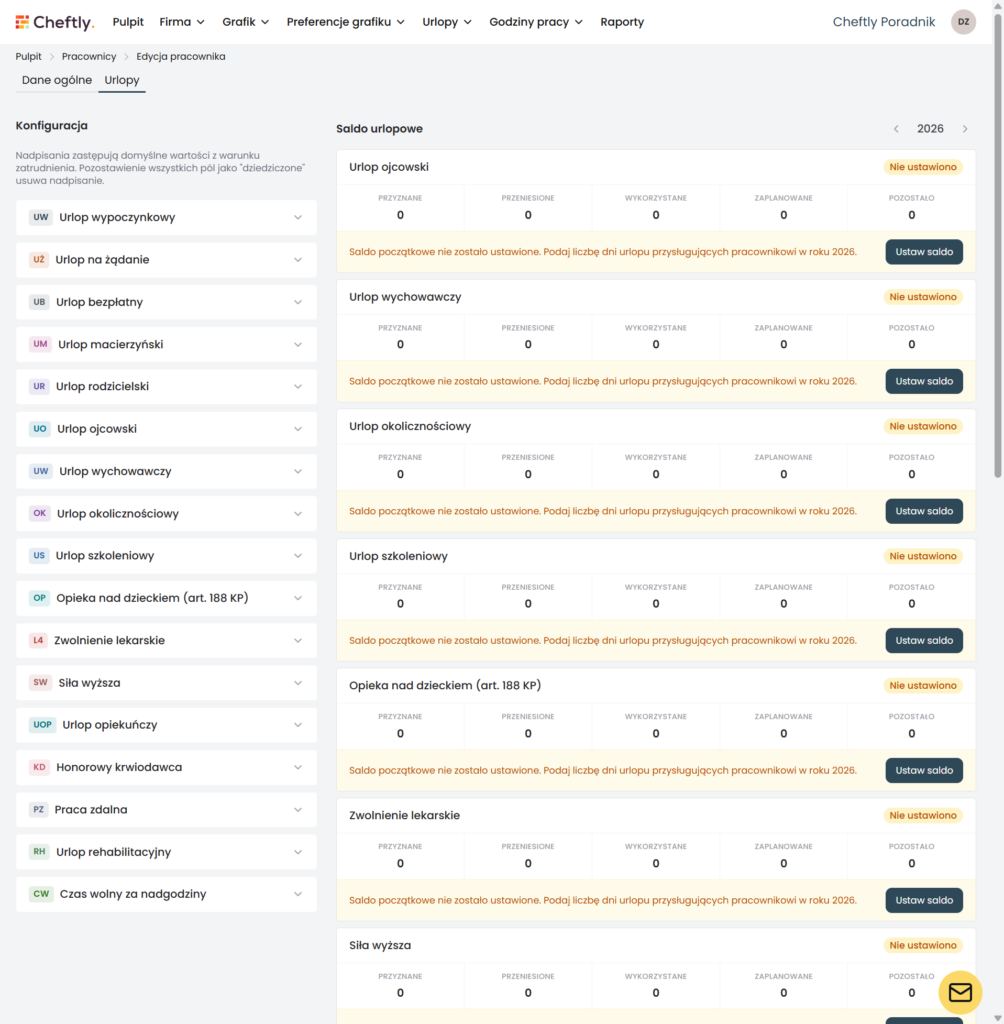Click the KD badge icon
Image resolution: width=1004 pixels, height=1024 pixels.
coord(39,767)
